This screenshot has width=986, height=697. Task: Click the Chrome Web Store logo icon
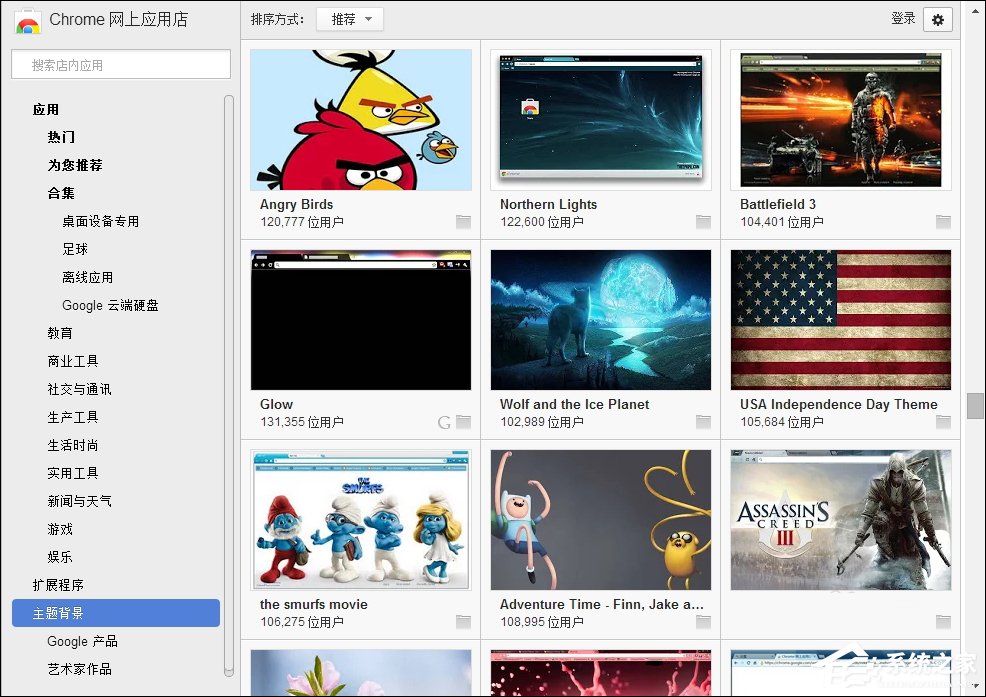pyautogui.click(x=27, y=20)
